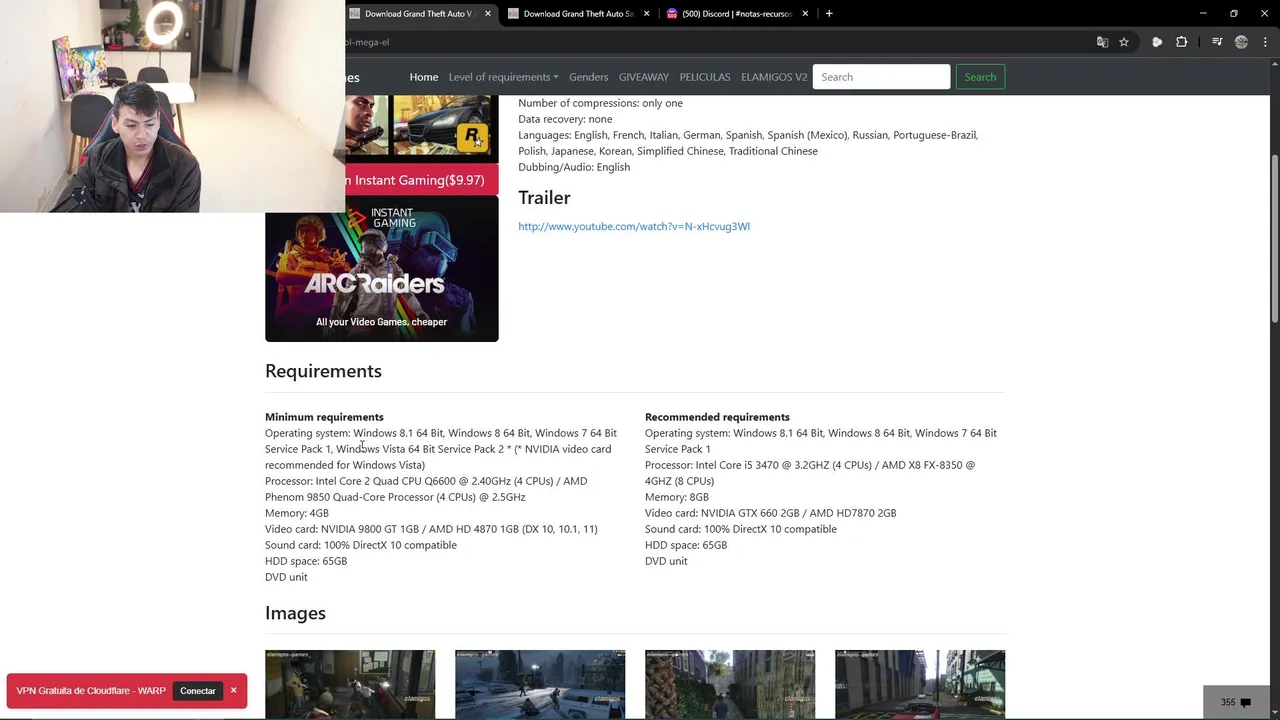This screenshot has height=720, width=1280.
Task: Click the Minimum requirements label
Action: click(x=324, y=417)
